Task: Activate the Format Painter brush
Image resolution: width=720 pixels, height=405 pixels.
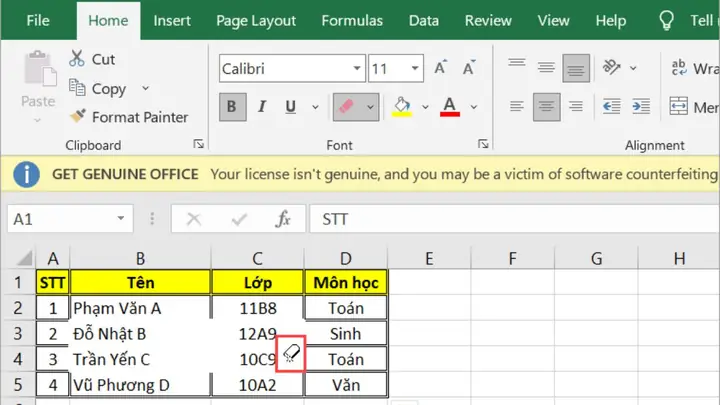Action: click(x=78, y=115)
